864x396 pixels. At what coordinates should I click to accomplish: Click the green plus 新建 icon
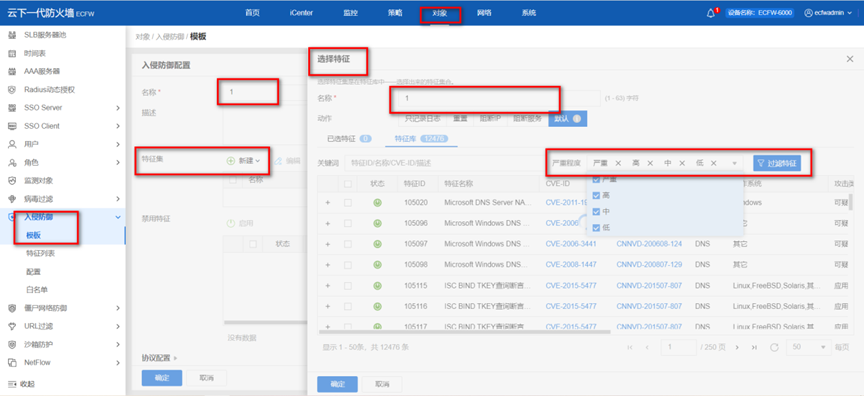click(x=231, y=160)
